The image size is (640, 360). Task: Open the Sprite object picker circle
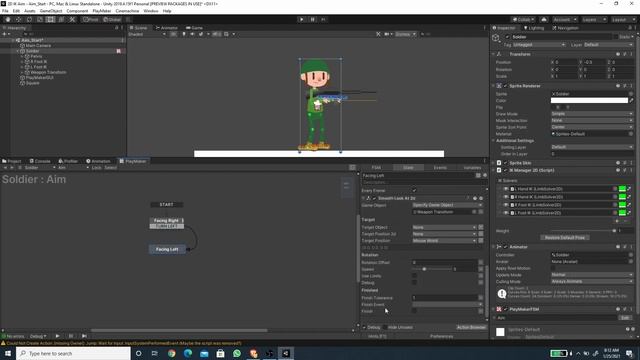click(x=631, y=94)
